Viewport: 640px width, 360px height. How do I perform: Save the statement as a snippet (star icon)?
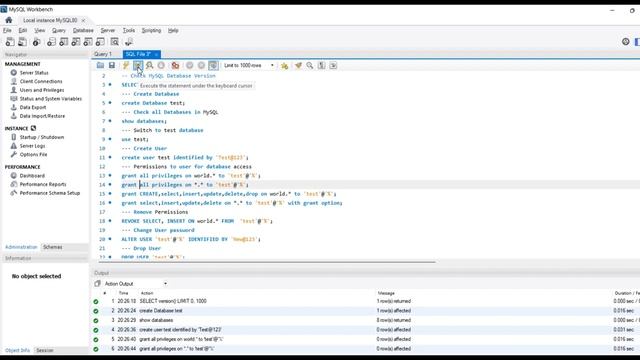coord(284,65)
